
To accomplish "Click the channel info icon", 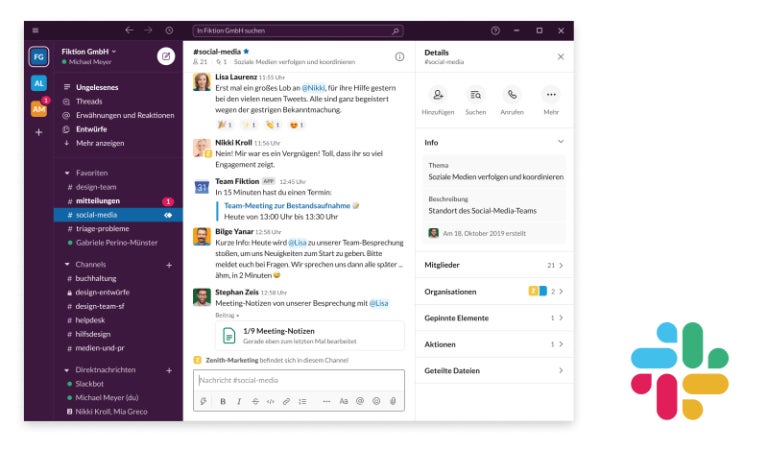I will point(399,57).
